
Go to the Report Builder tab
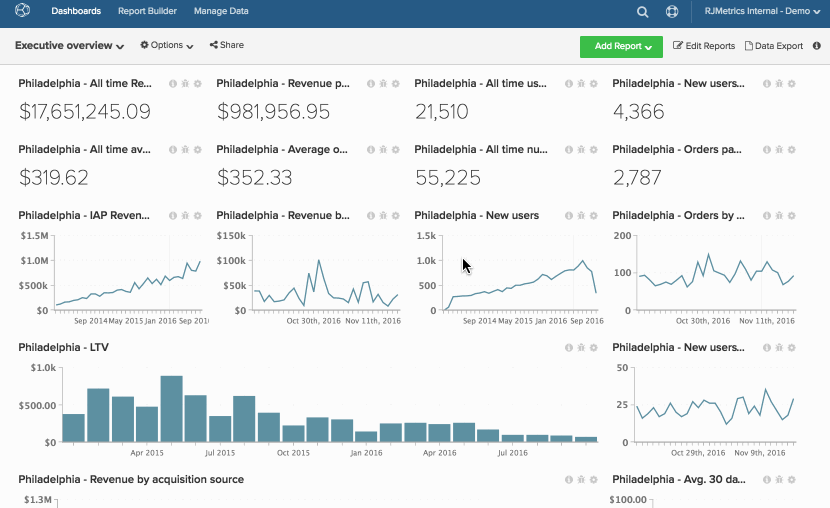click(x=147, y=12)
